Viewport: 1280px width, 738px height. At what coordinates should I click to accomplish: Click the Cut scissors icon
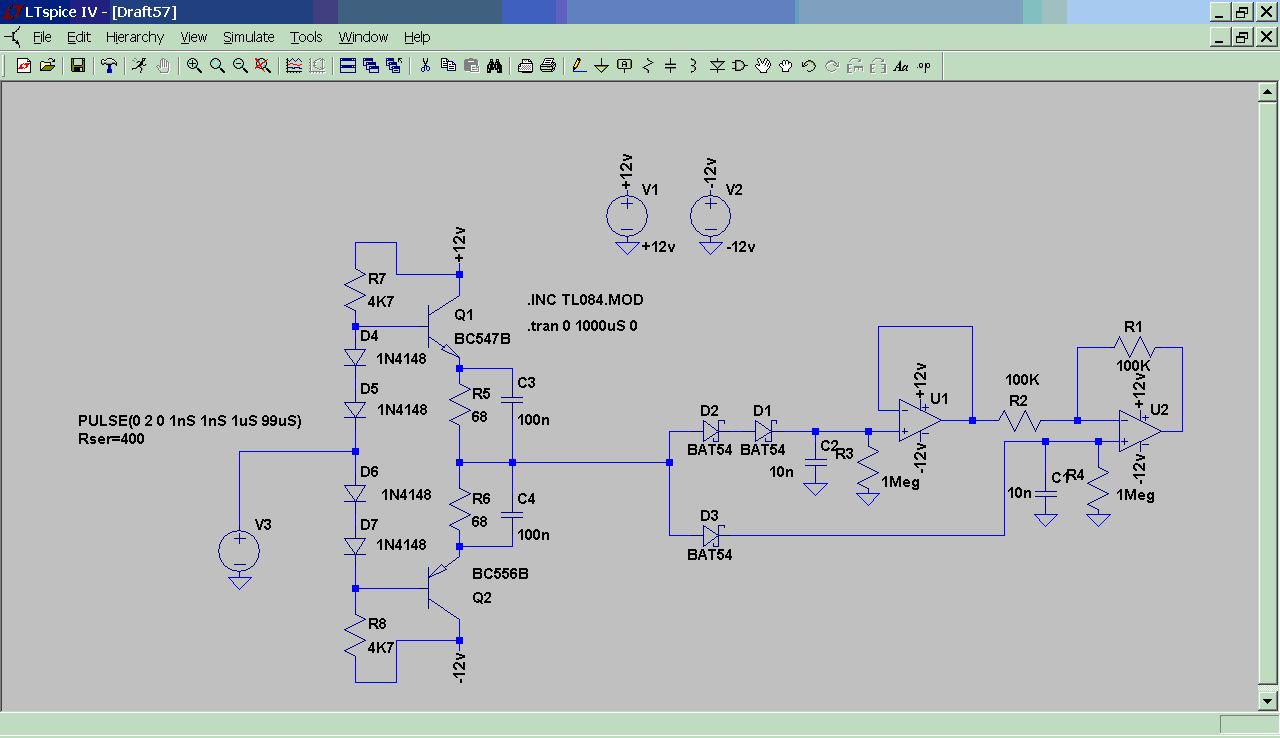pyautogui.click(x=425, y=66)
